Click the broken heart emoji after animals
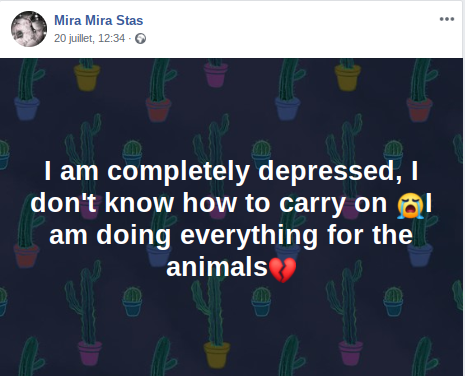 coord(282,270)
